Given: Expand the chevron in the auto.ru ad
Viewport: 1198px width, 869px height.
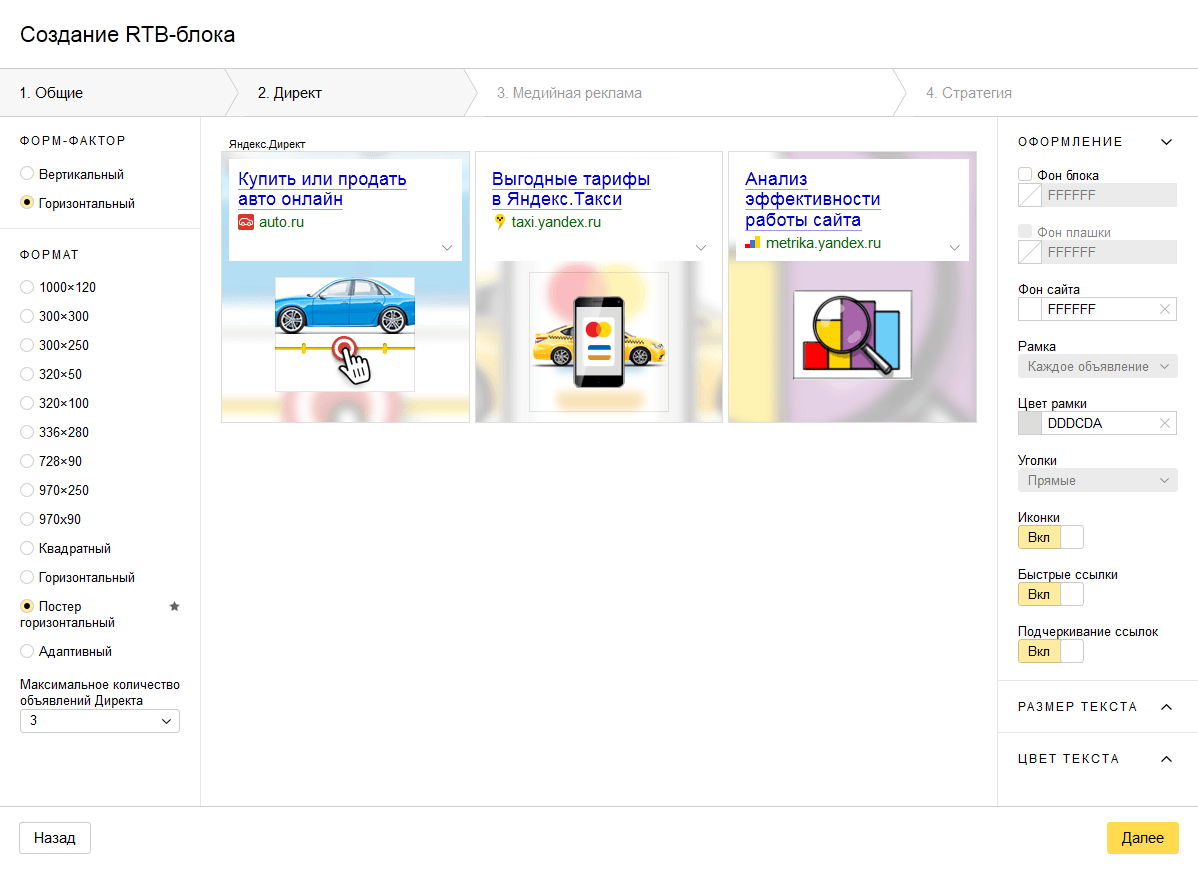Looking at the screenshot, I should pyautogui.click(x=447, y=247).
